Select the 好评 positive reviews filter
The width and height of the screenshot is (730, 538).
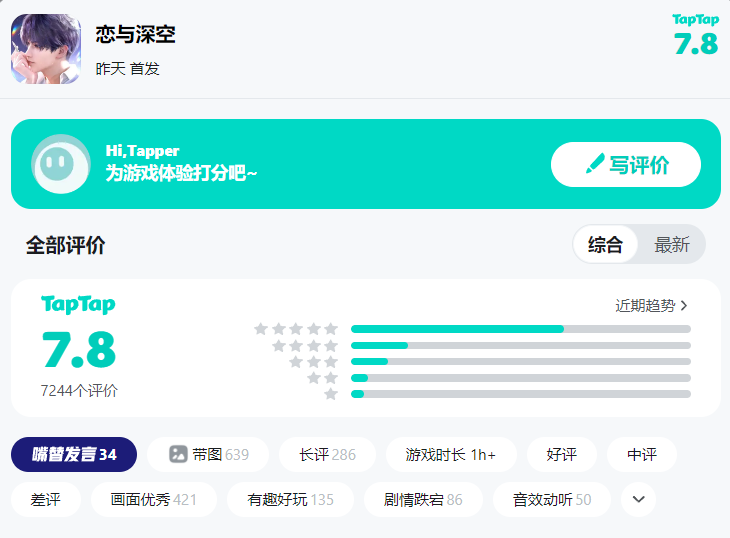[562, 454]
